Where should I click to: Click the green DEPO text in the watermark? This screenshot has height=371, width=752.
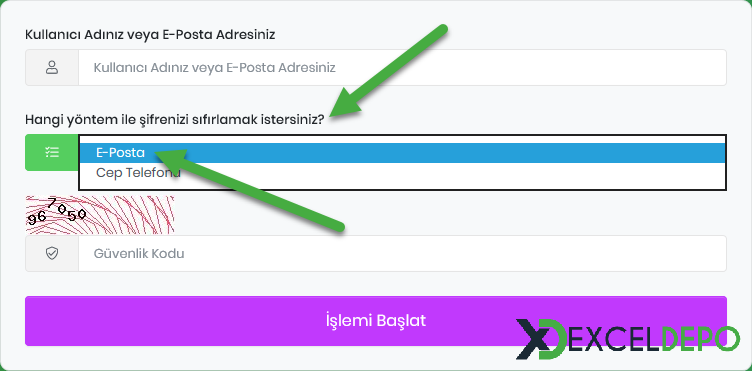[x=701, y=338]
